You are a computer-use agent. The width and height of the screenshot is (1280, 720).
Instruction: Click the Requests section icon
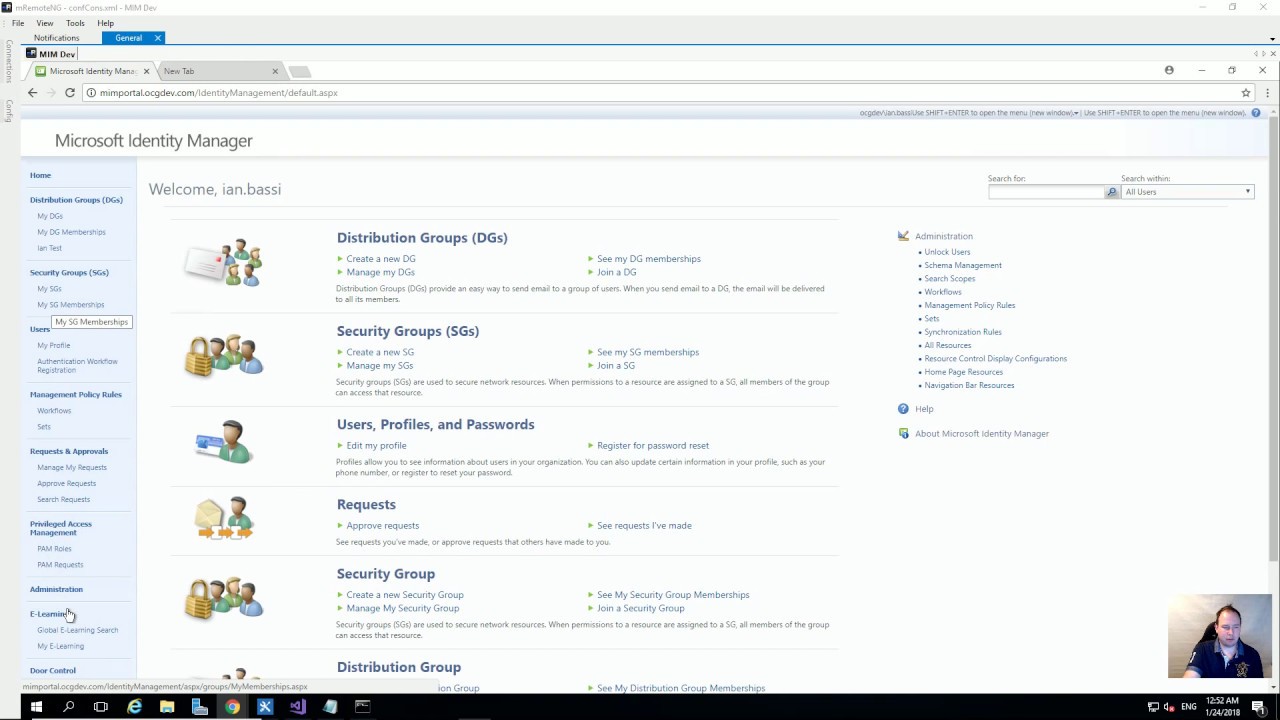tap(224, 519)
